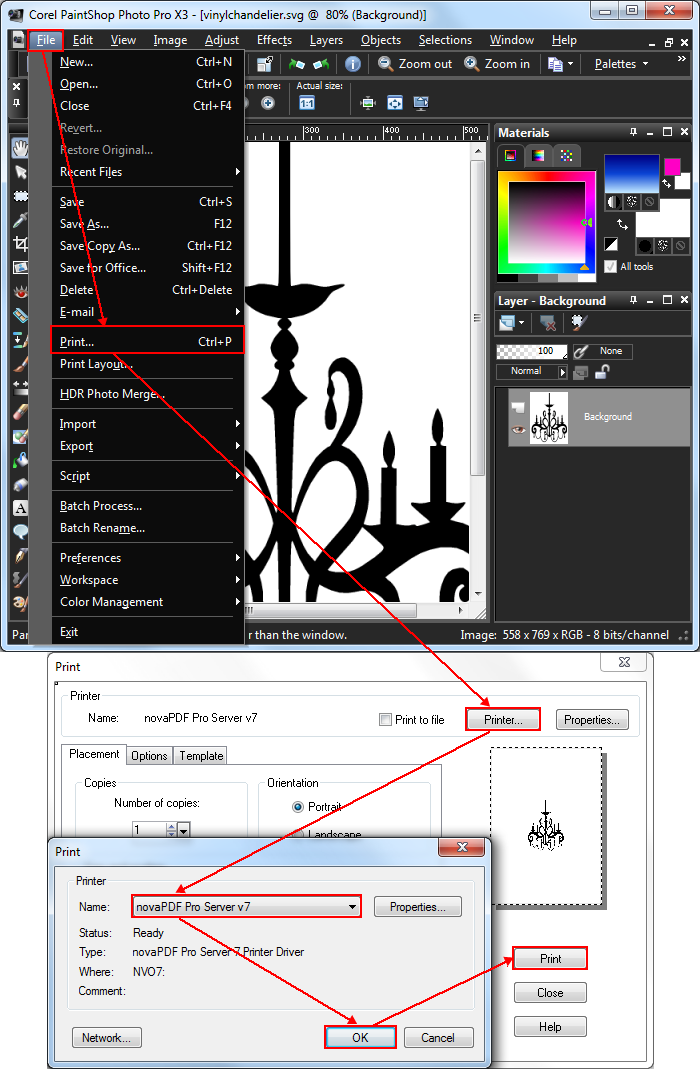
Task: Select the Preset Shape speech bubble tool
Action: [x=20, y=532]
